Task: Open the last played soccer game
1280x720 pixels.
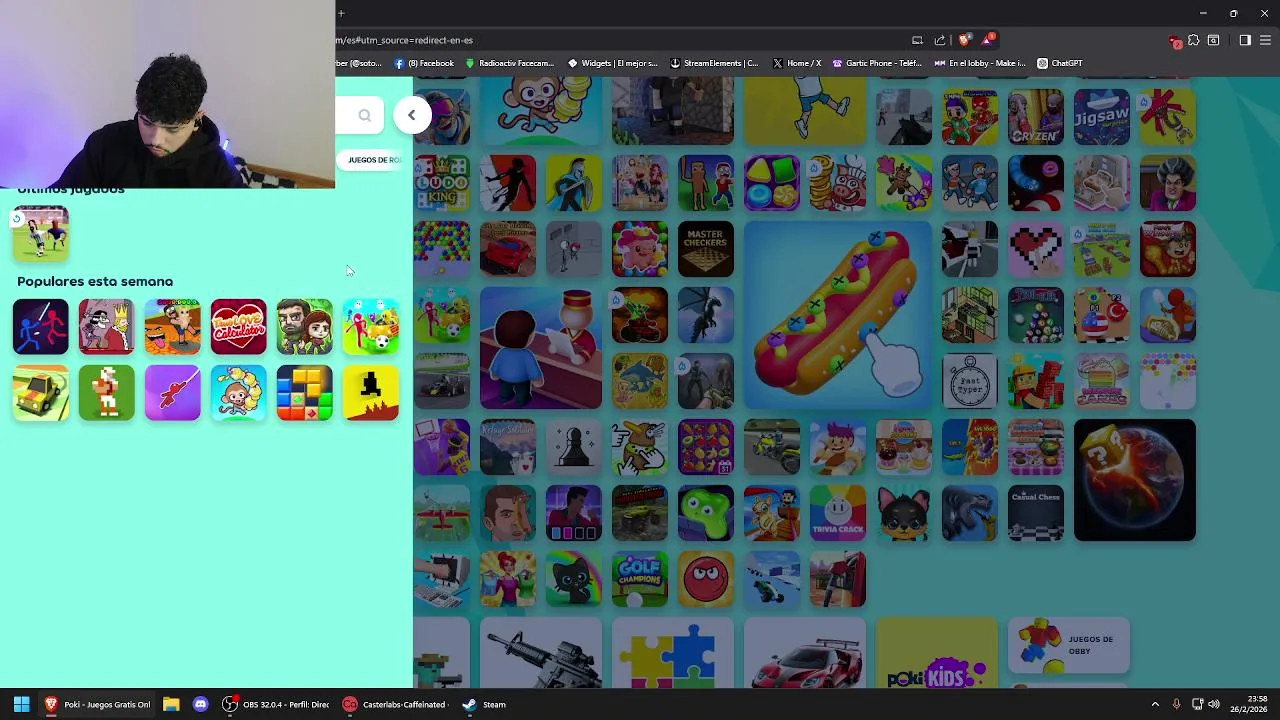Action: click(x=40, y=234)
